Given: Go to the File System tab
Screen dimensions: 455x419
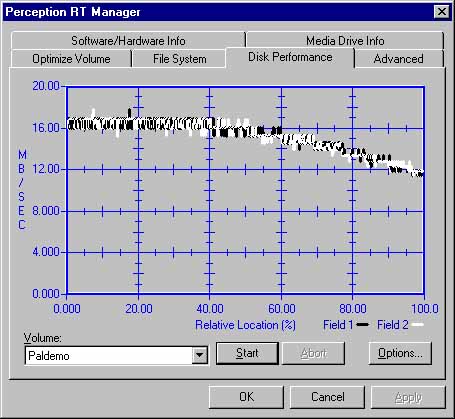Looking at the screenshot, I should tap(179, 59).
